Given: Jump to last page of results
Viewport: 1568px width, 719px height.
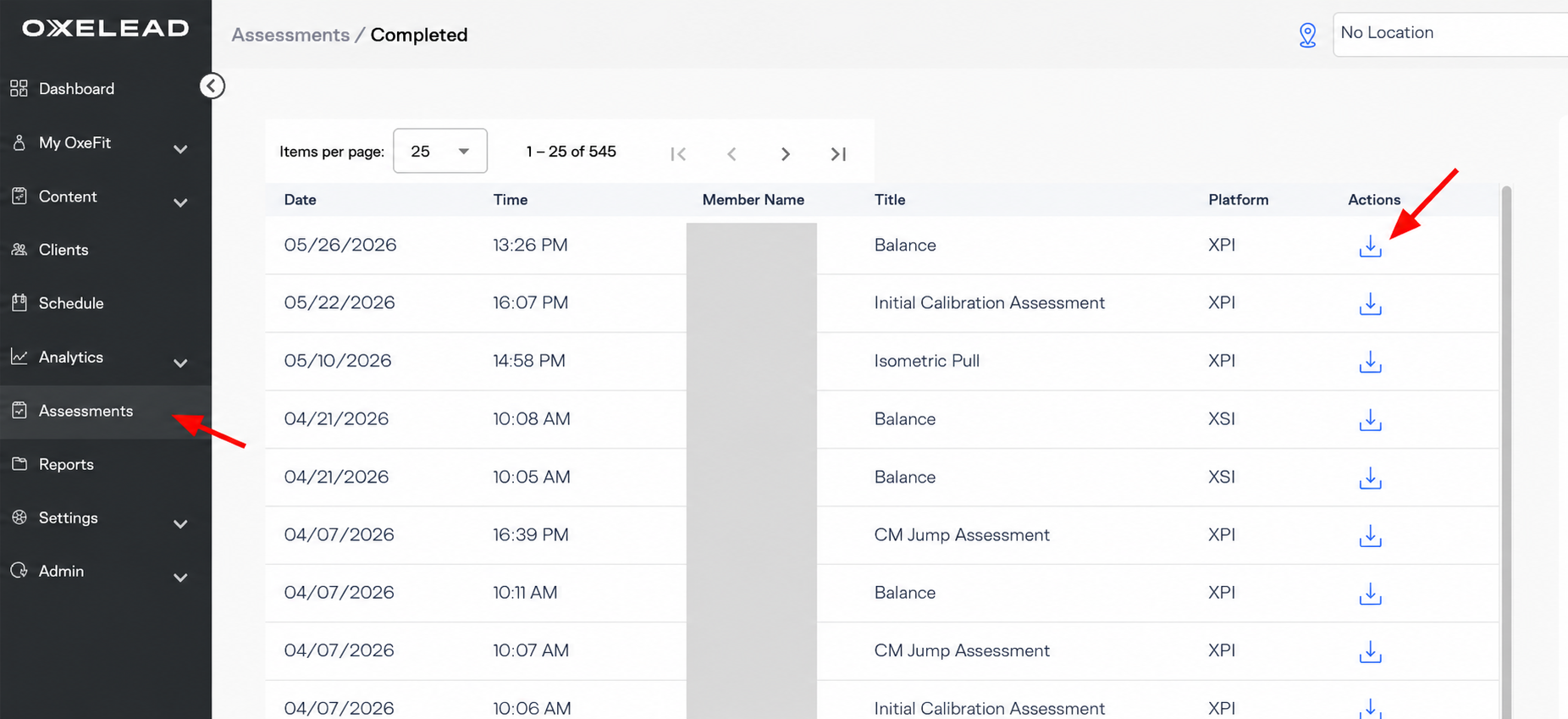Looking at the screenshot, I should tap(838, 154).
